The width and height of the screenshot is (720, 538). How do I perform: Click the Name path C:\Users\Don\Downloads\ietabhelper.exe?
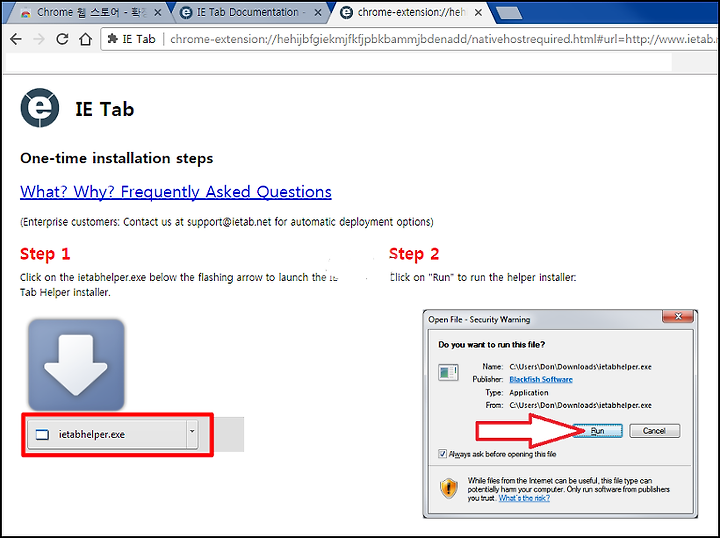[580, 367]
